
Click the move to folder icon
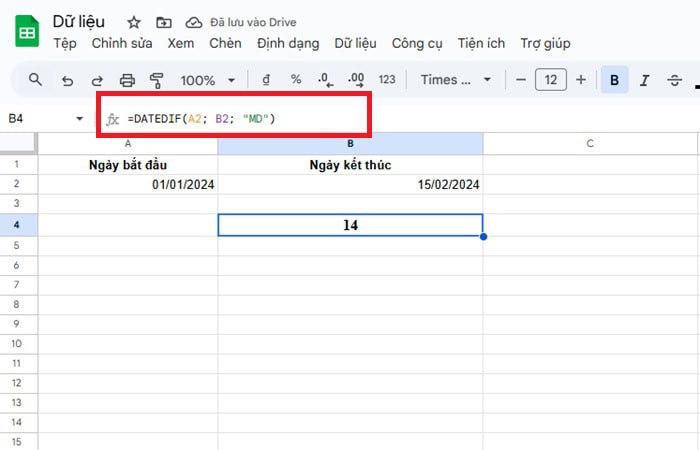tap(163, 21)
